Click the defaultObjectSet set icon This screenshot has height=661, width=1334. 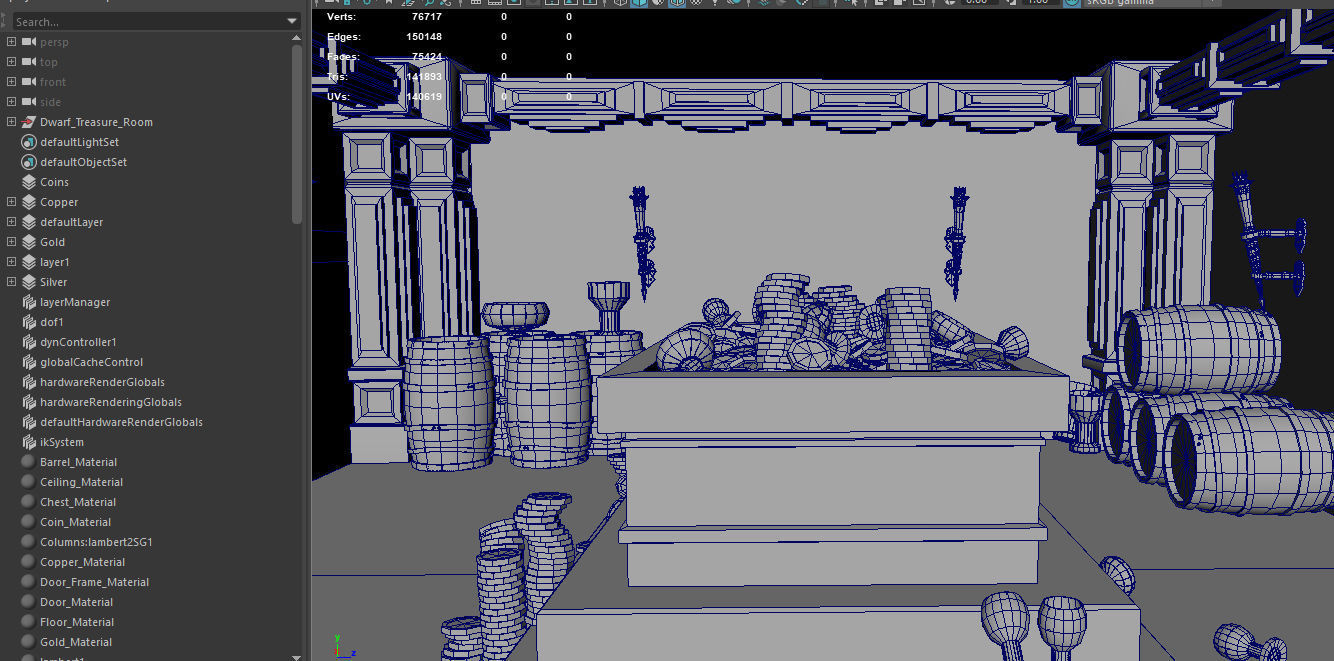point(29,162)
